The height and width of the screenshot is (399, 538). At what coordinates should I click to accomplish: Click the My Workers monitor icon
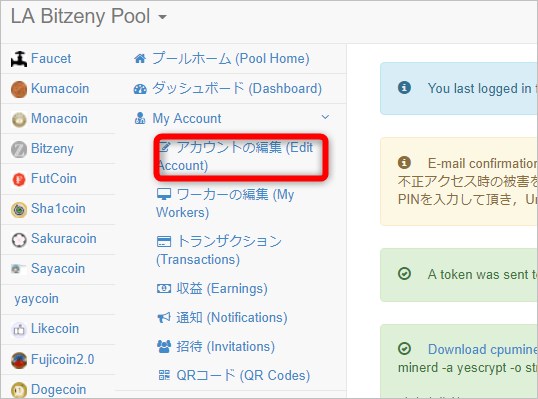tap(164, 194)
